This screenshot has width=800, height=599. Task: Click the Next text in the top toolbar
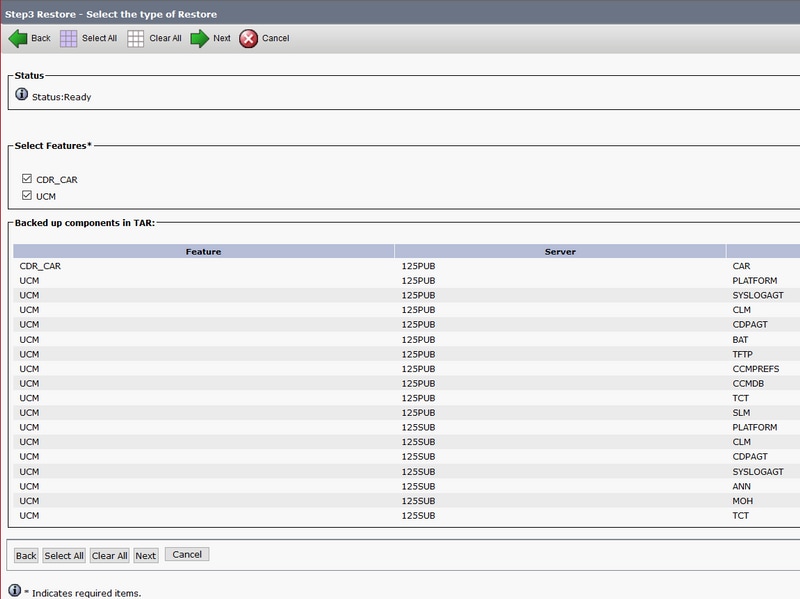tap(222, 38)
